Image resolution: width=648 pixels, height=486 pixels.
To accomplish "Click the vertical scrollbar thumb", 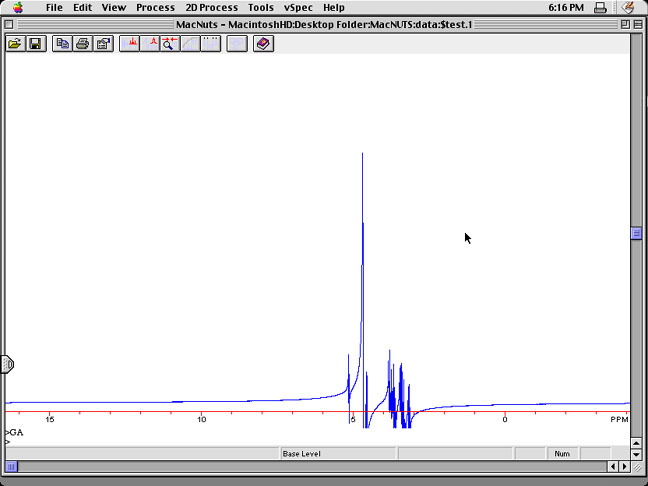I will pos(636,233).
